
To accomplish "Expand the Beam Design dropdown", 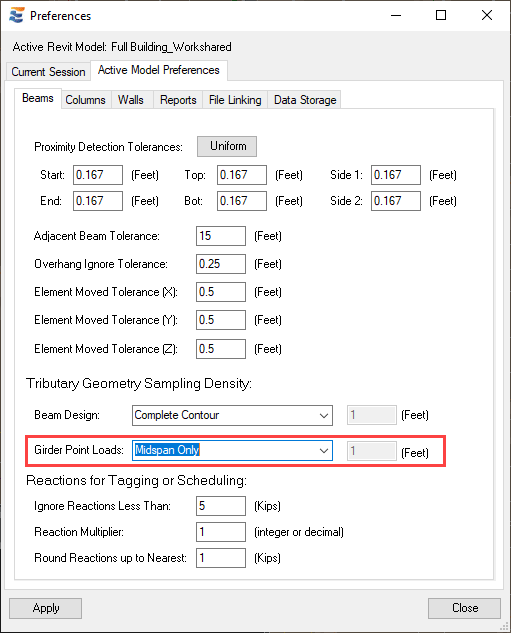I will point(232,415).
